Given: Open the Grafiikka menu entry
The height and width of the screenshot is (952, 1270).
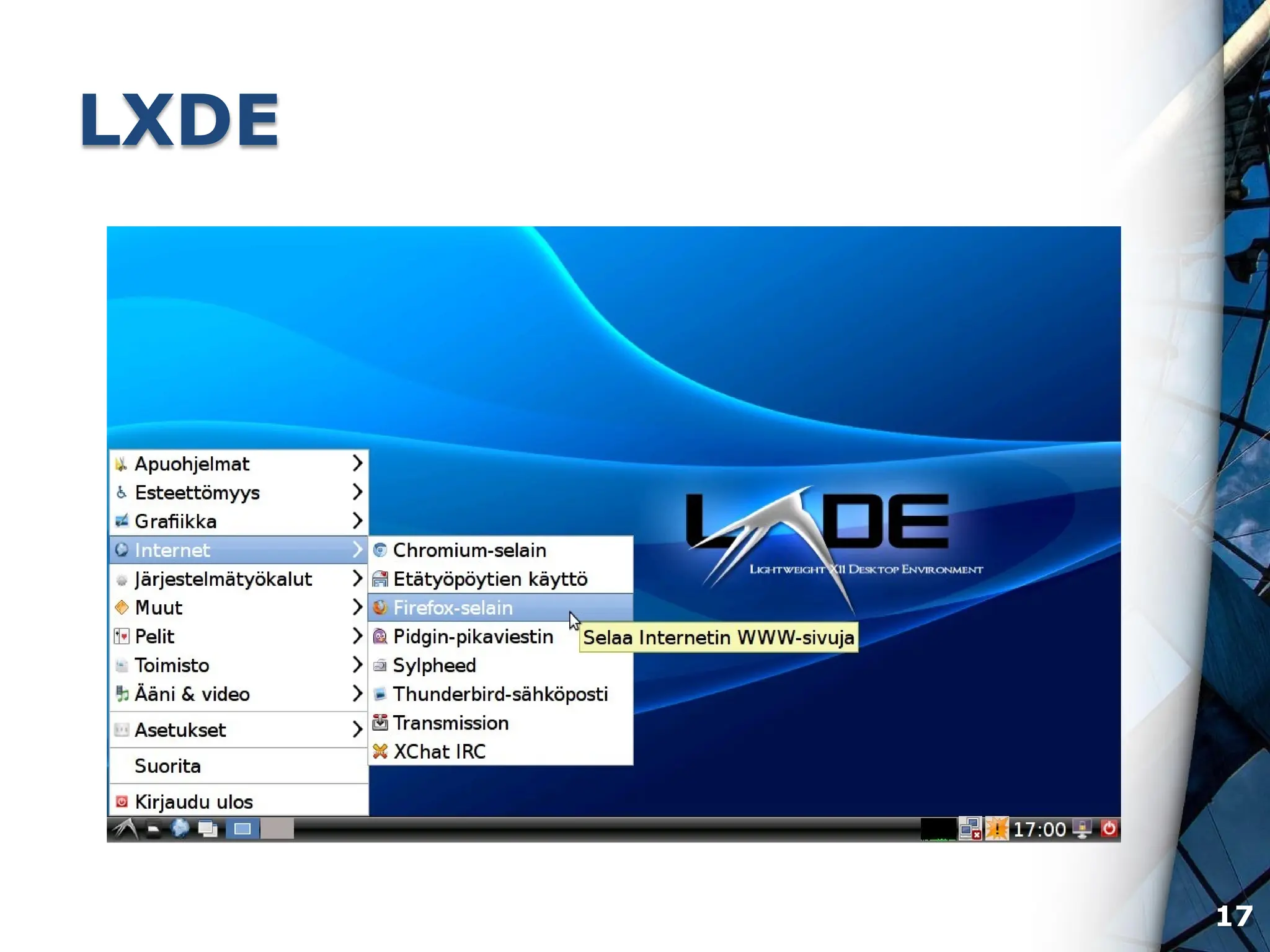Looking at the screenshot, I should point(239,521).
